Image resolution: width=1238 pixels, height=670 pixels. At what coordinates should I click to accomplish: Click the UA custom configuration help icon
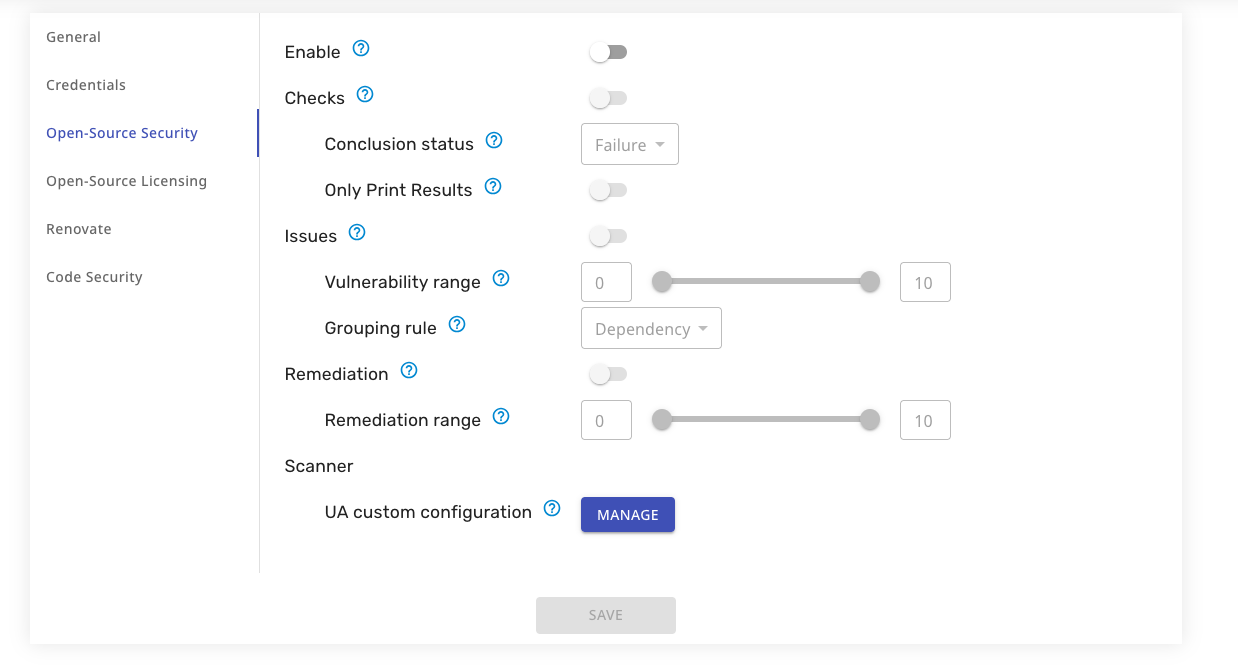pos(552,509)
